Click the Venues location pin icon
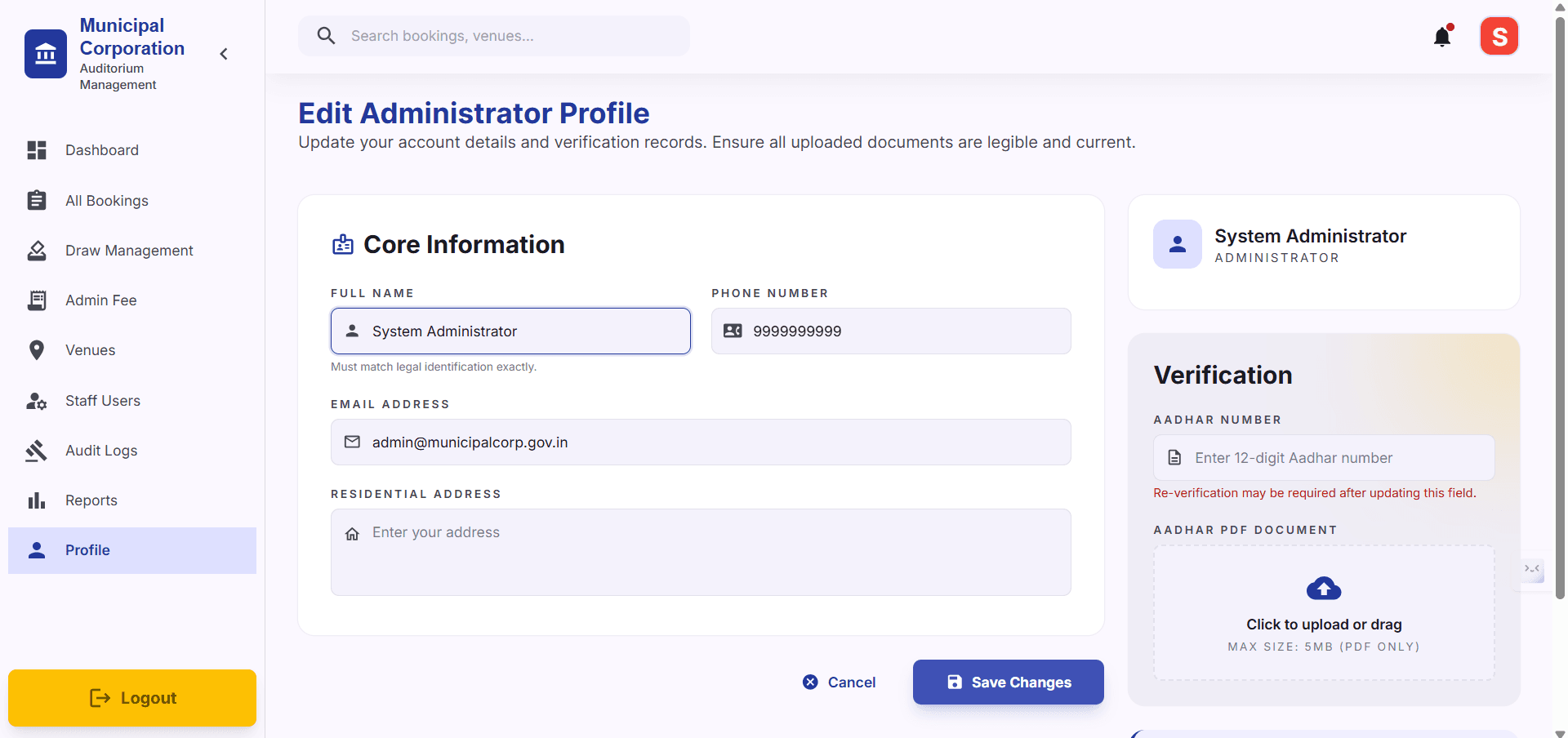 pyautogui.click(x=37, y=350)
